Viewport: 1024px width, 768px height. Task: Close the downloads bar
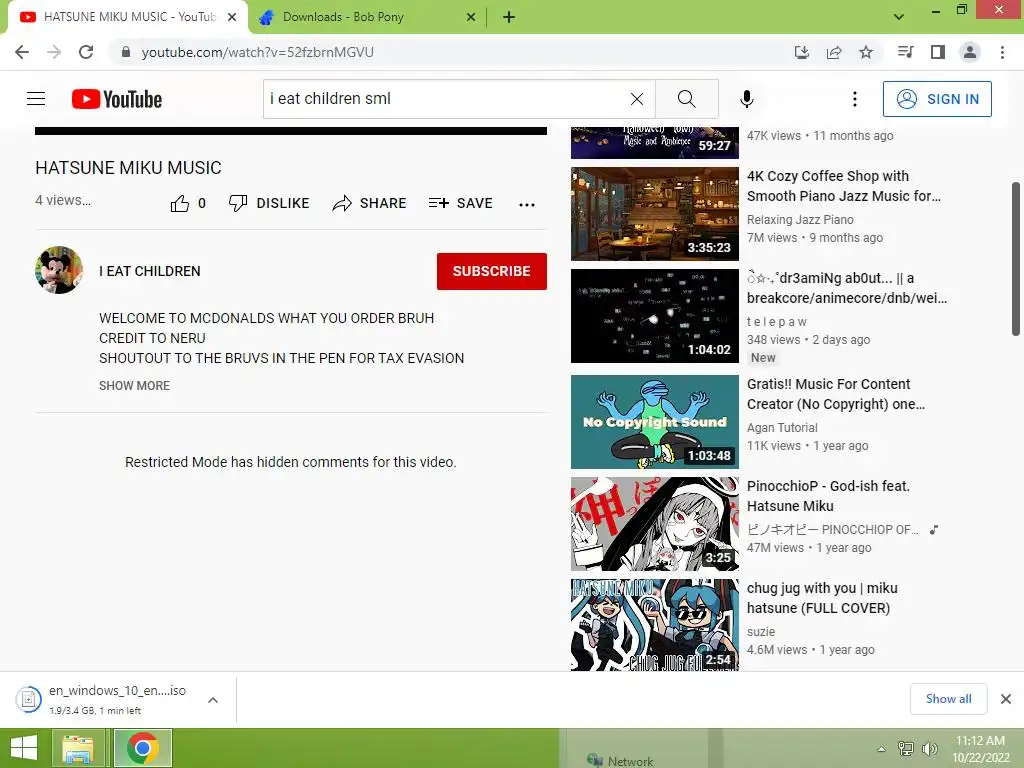click(1006, 699)
